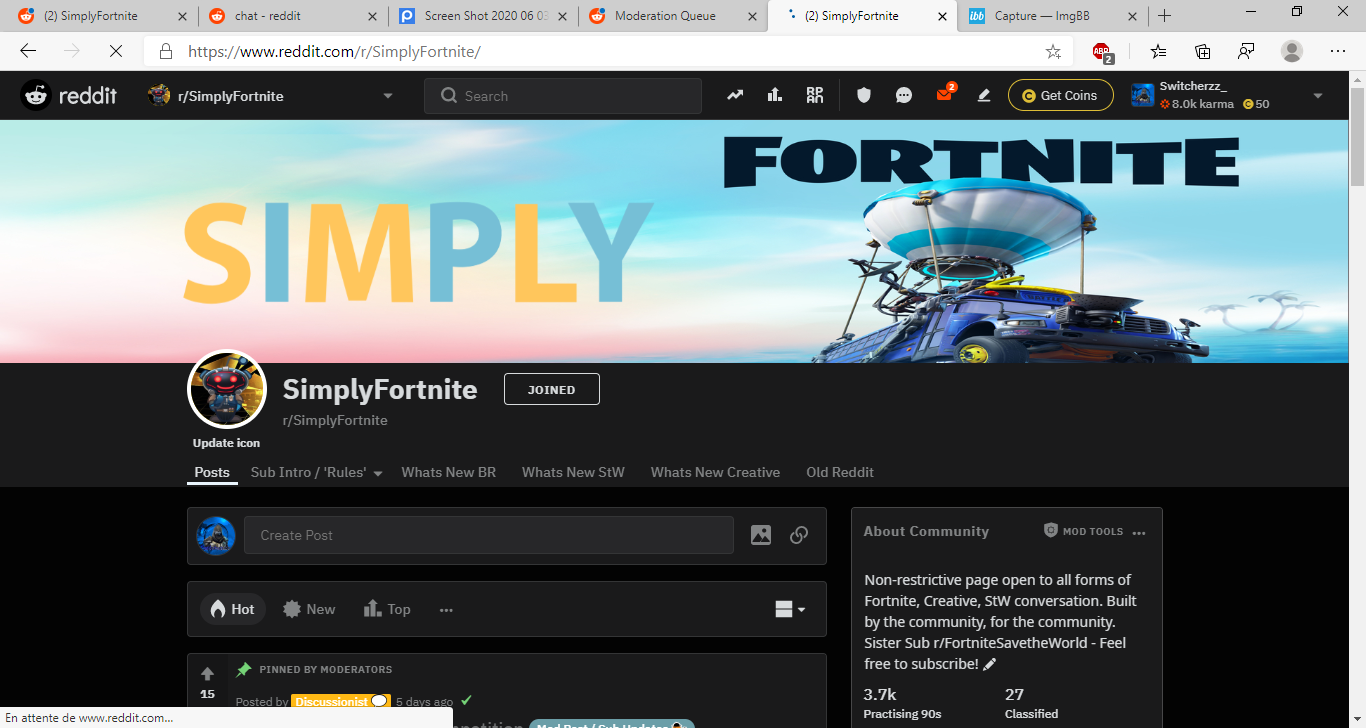The height and width of the screenshot is (728, 1366).
Task: Open Reddit chat speech-bubble icon
Action: pos(904,96)
